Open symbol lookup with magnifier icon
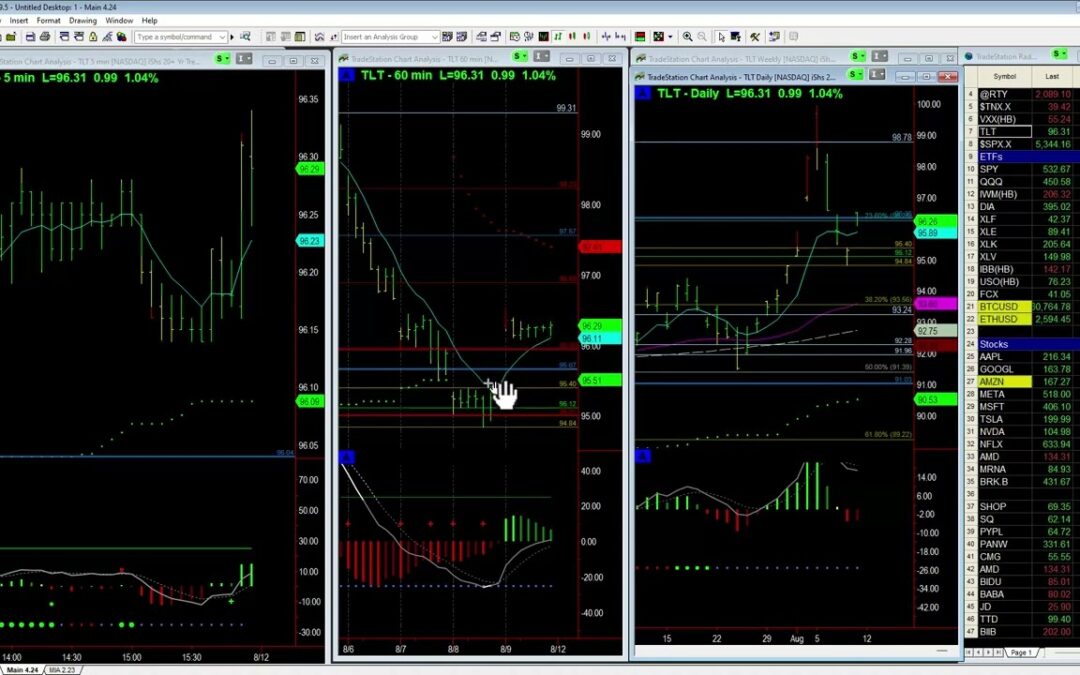 click(245, 37)
